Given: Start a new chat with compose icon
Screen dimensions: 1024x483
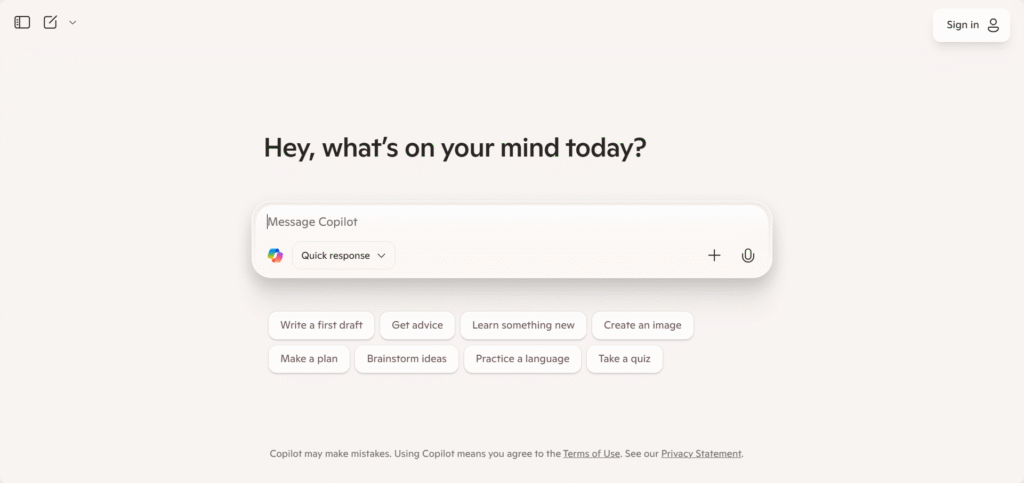Looking at the screenshot, I should coord(50,22).
